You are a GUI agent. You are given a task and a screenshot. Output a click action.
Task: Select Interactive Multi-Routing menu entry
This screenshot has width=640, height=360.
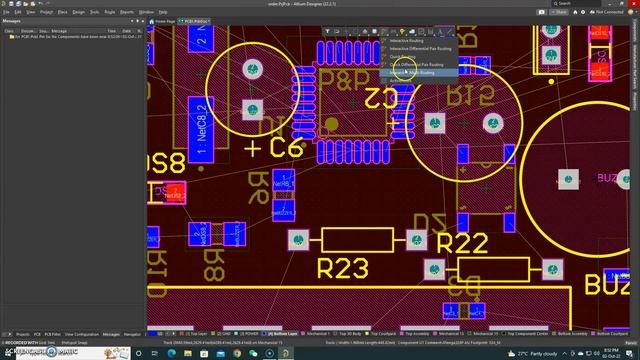coord(419,73)
